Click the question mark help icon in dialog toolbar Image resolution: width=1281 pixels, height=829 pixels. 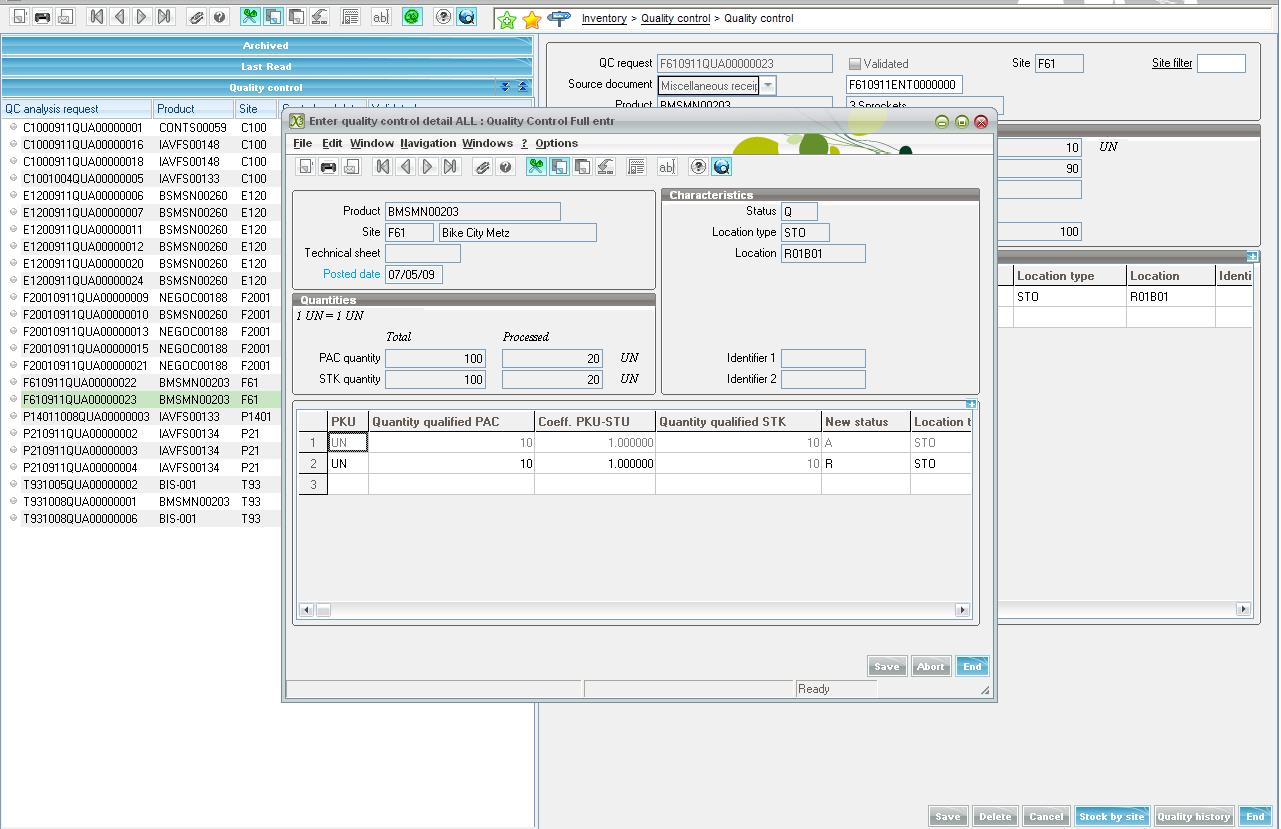[698, 167]
